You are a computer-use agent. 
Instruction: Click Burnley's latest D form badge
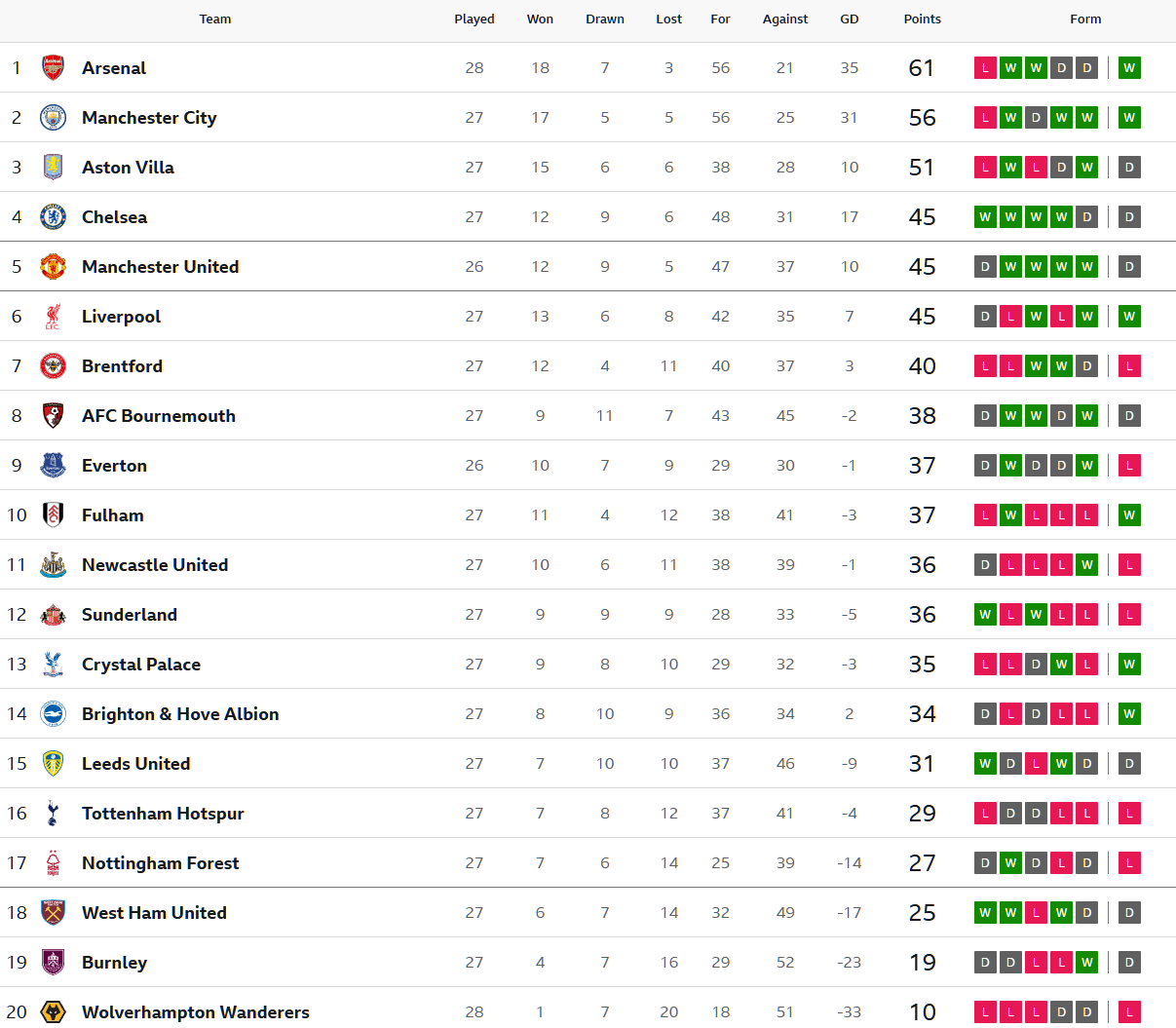[x=1129, y=962]
